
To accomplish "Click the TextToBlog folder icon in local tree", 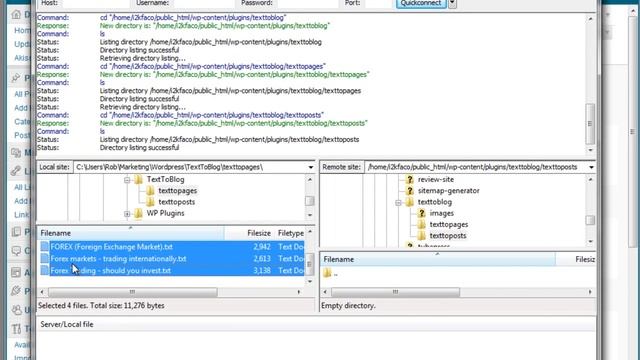I will click(138, 179).
